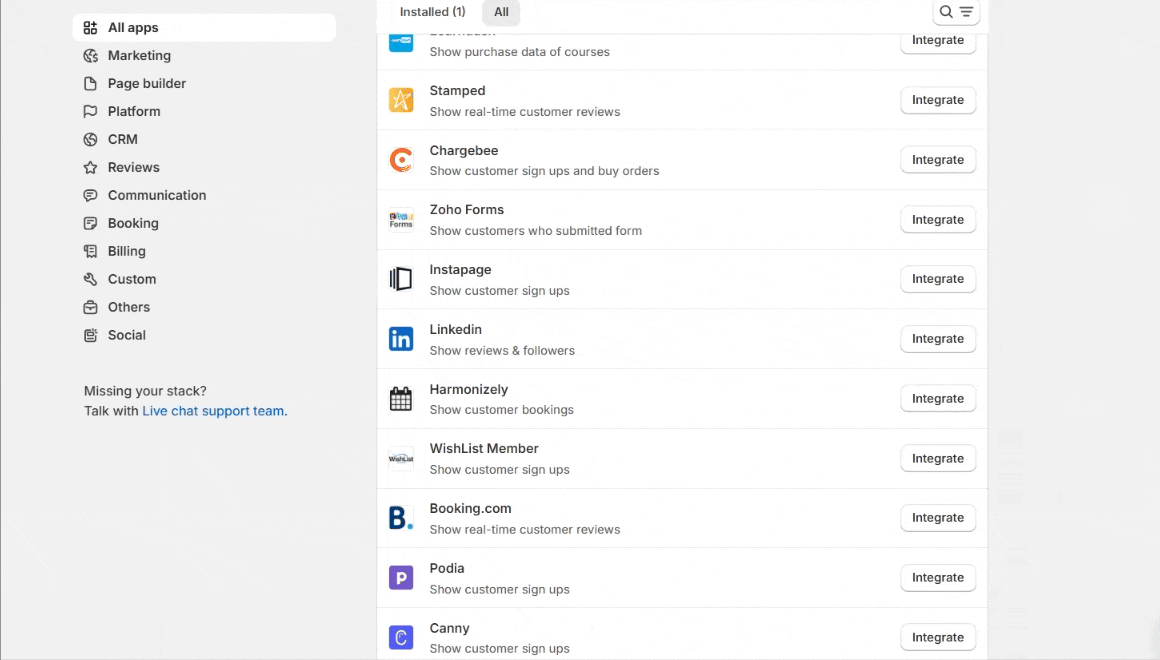Integrate the Chargebee app
Viewport: 1160px width, 660px height.
coord(937,160)
